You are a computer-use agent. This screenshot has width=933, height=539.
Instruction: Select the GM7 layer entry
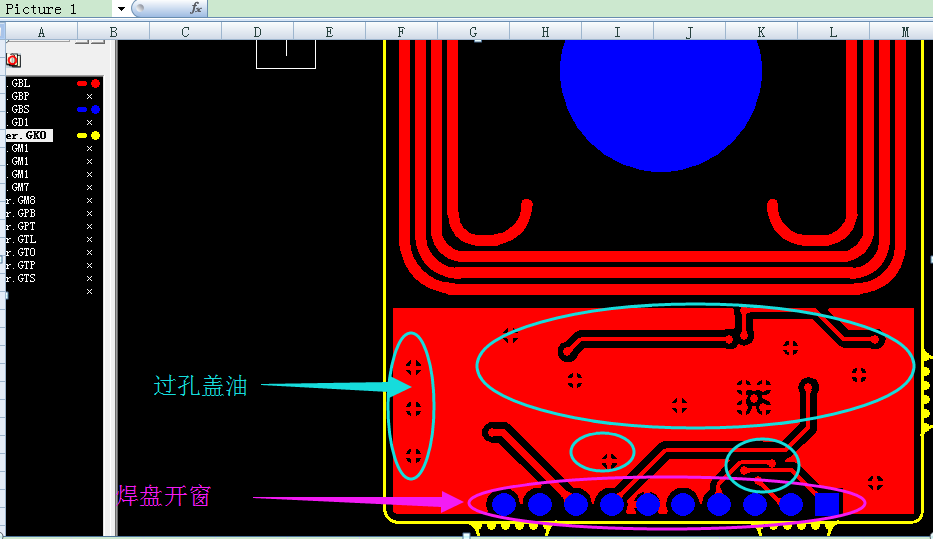point(20,187)
